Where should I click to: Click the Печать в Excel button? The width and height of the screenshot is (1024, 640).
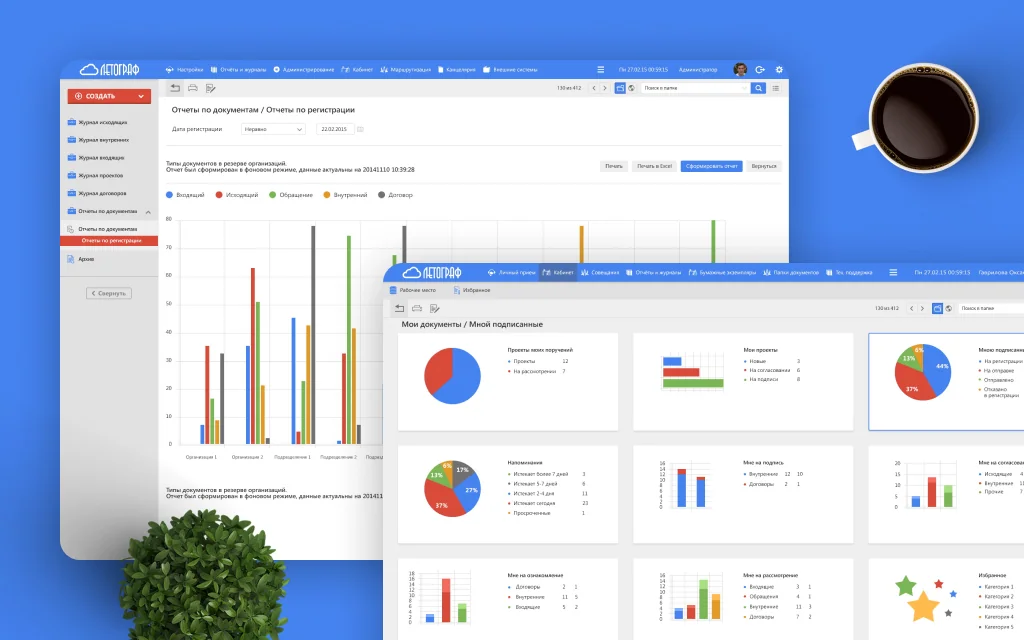point(654,167)
